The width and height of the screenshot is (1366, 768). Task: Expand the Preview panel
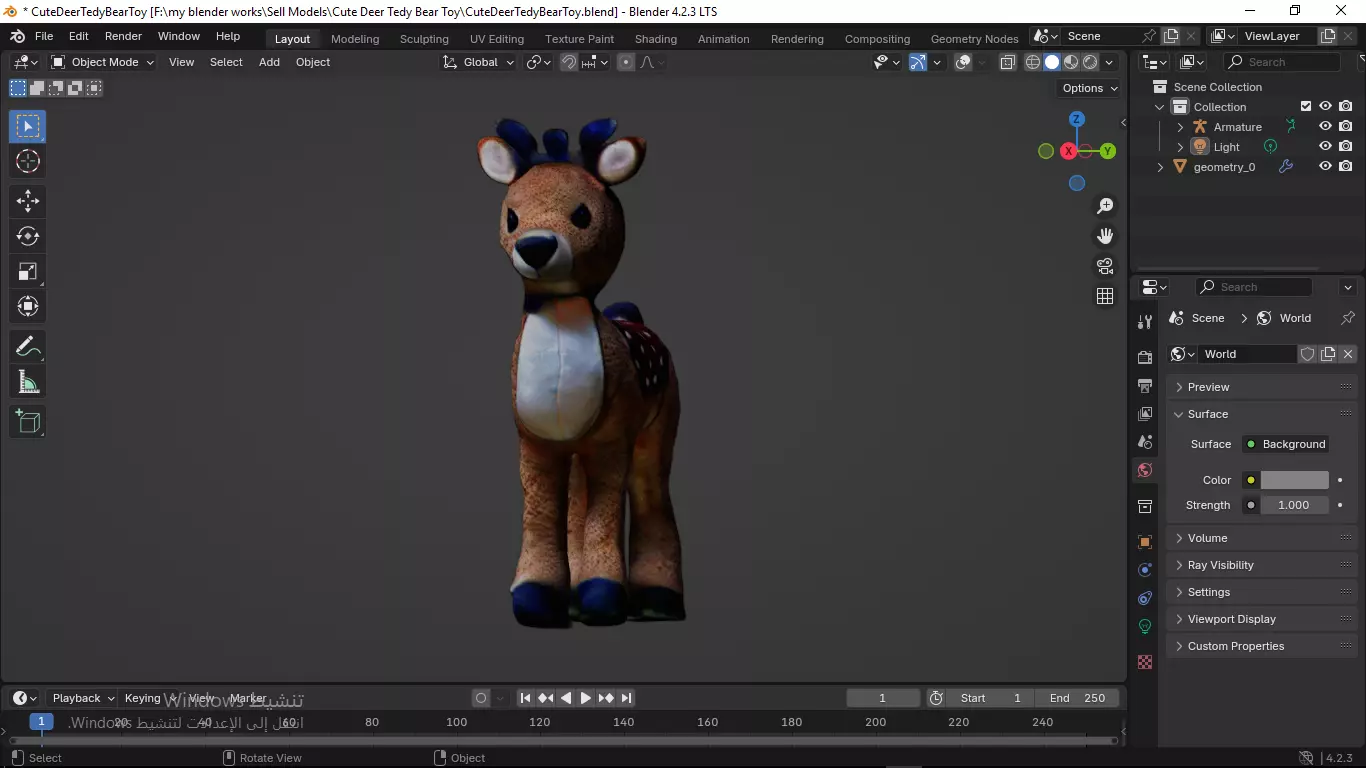coord(1261,387)
